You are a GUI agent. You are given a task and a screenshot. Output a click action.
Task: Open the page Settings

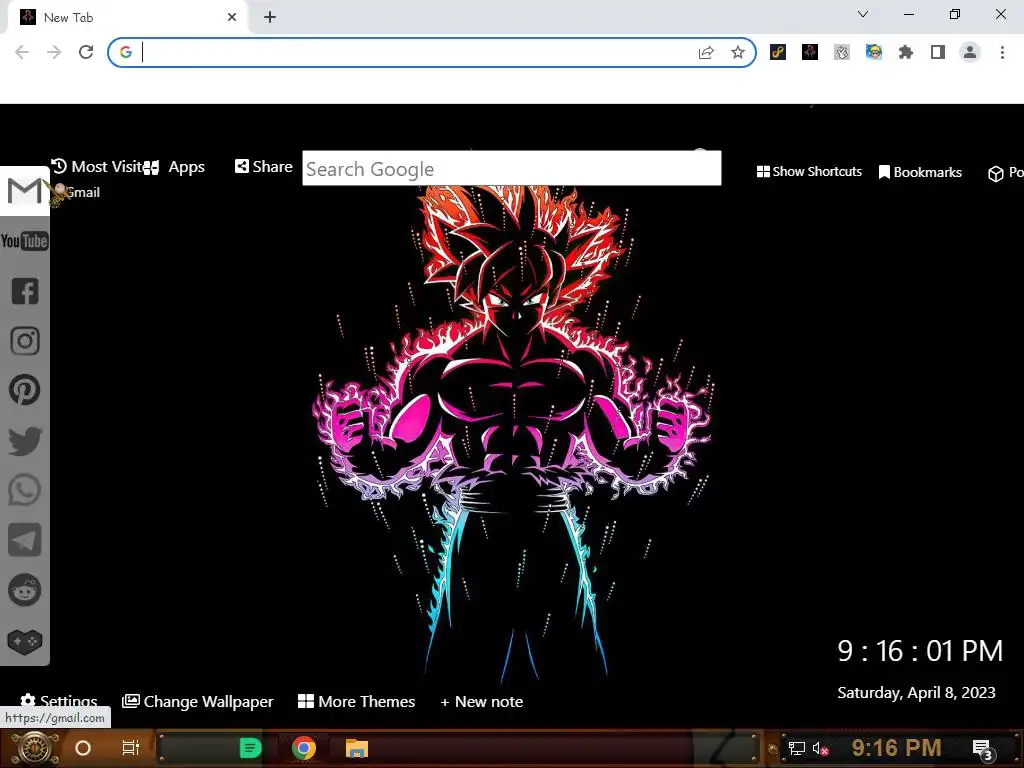pyautogui.click(x=59, y=701)
